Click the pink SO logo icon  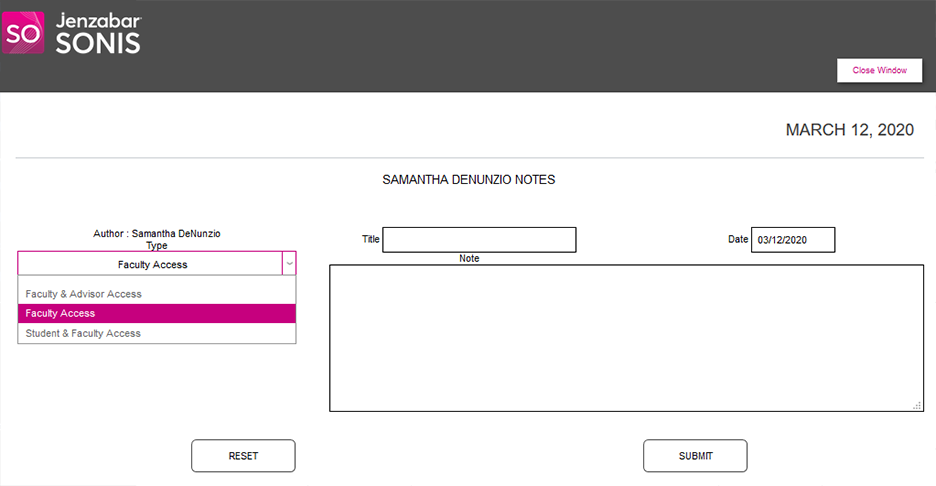coord(24,33)
